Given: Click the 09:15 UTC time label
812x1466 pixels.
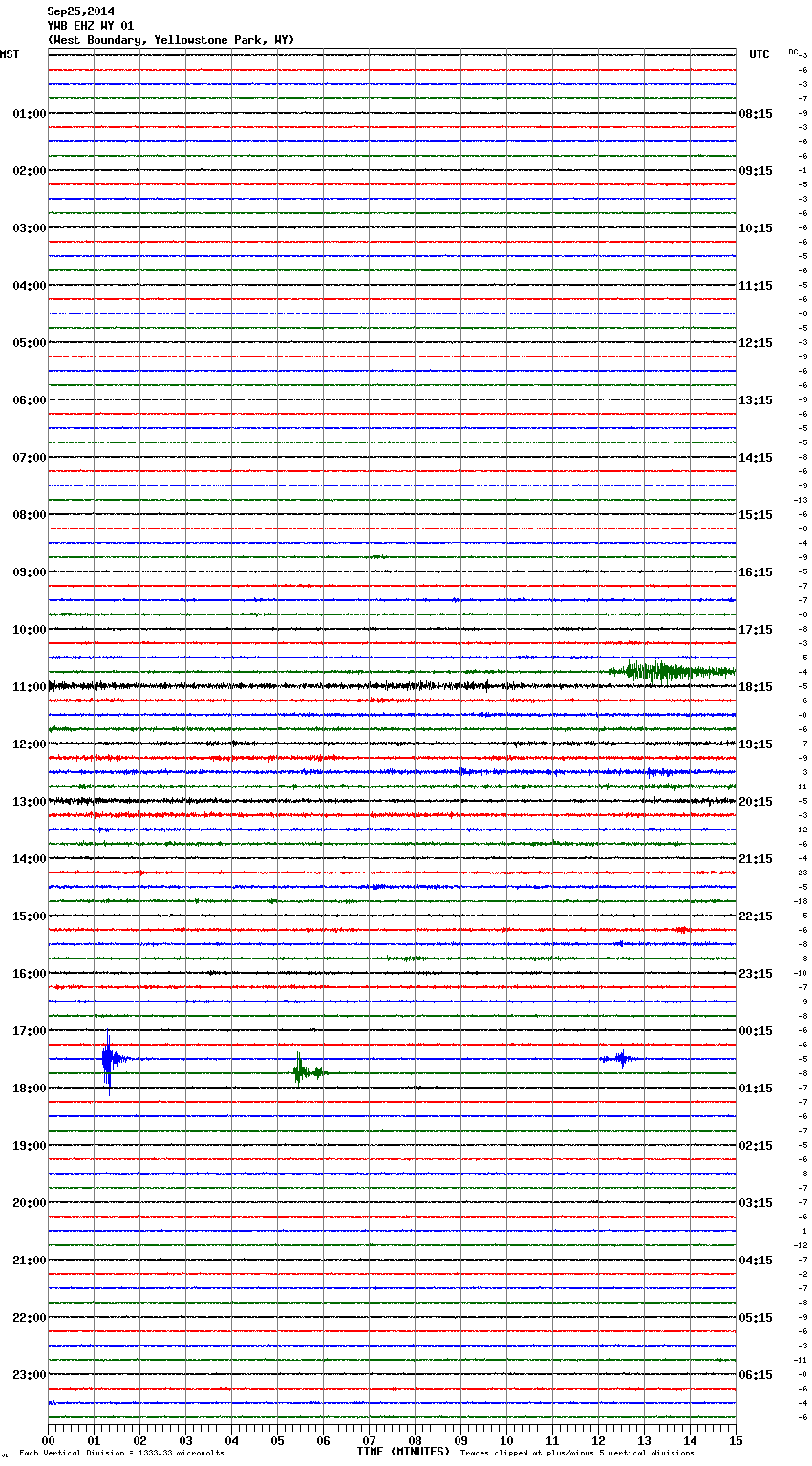Looking at the screenshot, I should pyautogui.click(x=756, y=171).
